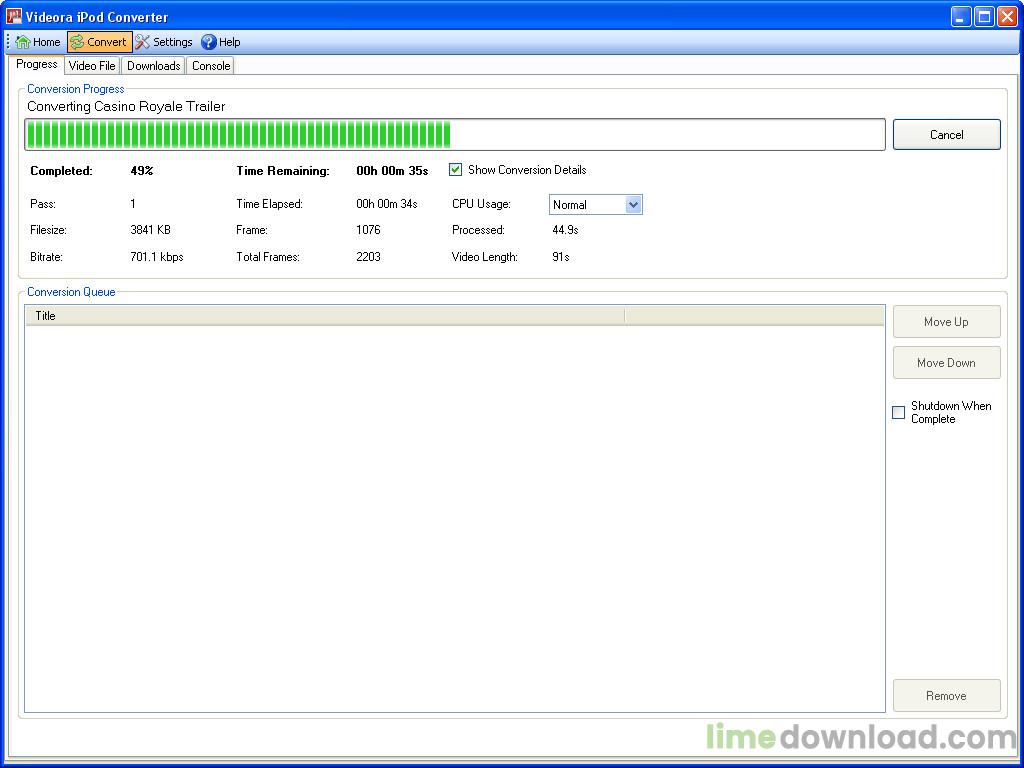This screenshot has width=1024, height=768.
Task: Open the Home toolbar button
Action: pyautogui.click(x=38, y=42)
